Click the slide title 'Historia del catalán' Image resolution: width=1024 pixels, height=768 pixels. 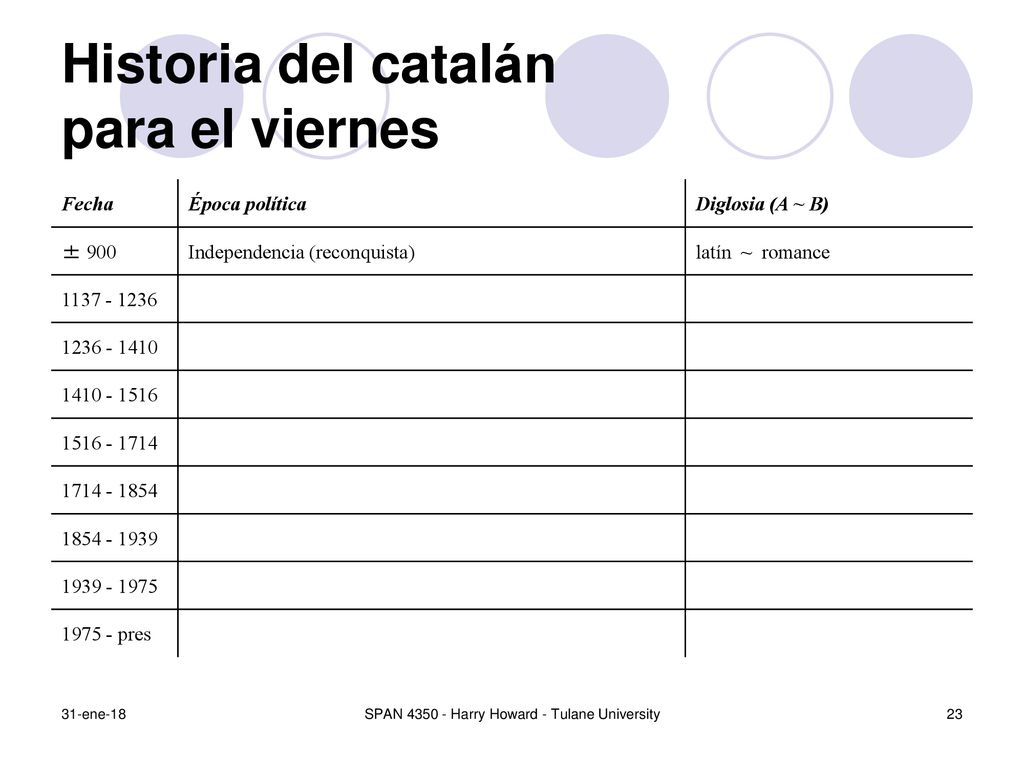[x=308, y=65]
